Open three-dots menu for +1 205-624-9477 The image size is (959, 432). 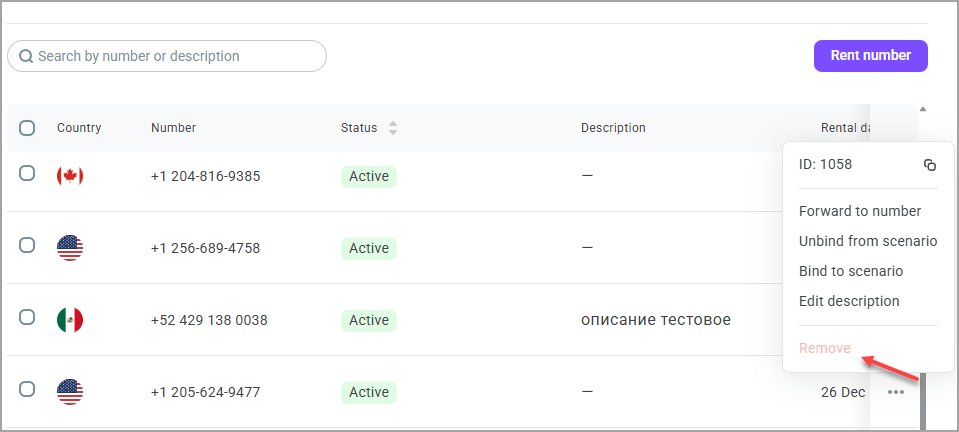click(x=896, y=392)
